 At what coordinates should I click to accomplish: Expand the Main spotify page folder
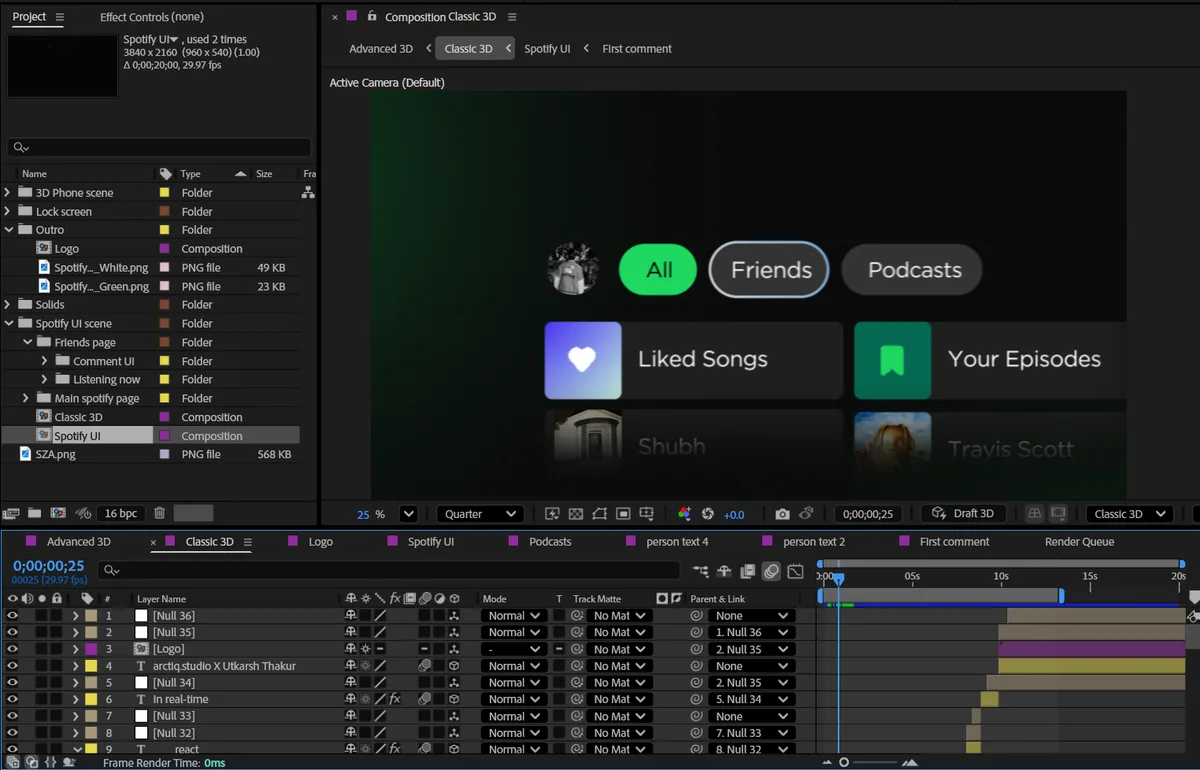[x=27, y=398]
